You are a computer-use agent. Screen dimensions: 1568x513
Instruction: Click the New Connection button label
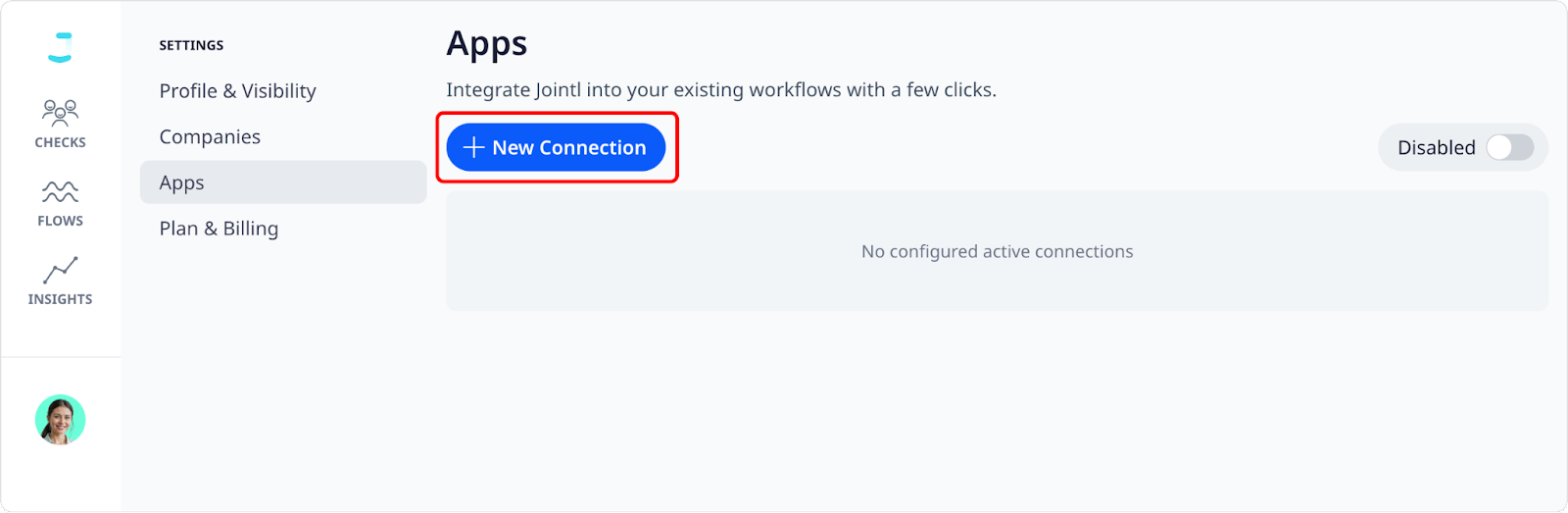[x=568, y=147]
